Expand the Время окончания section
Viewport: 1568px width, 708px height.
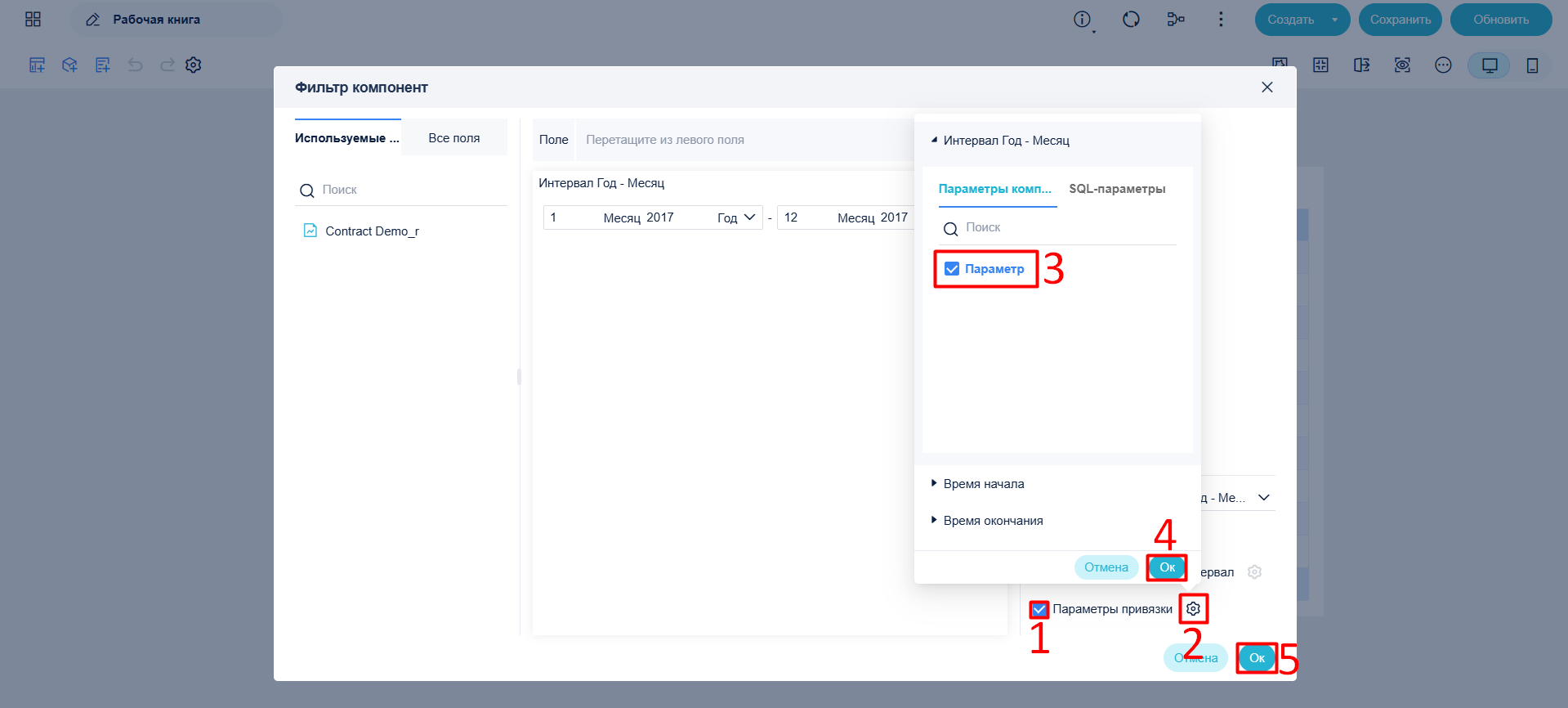[x=987, y=521]
